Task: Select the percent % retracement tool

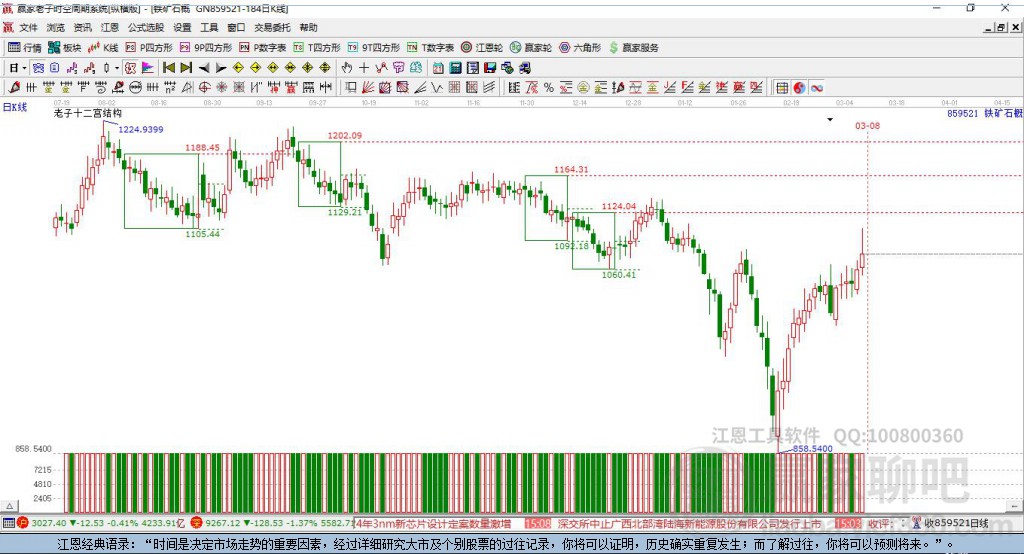Action: pos(549,88)
